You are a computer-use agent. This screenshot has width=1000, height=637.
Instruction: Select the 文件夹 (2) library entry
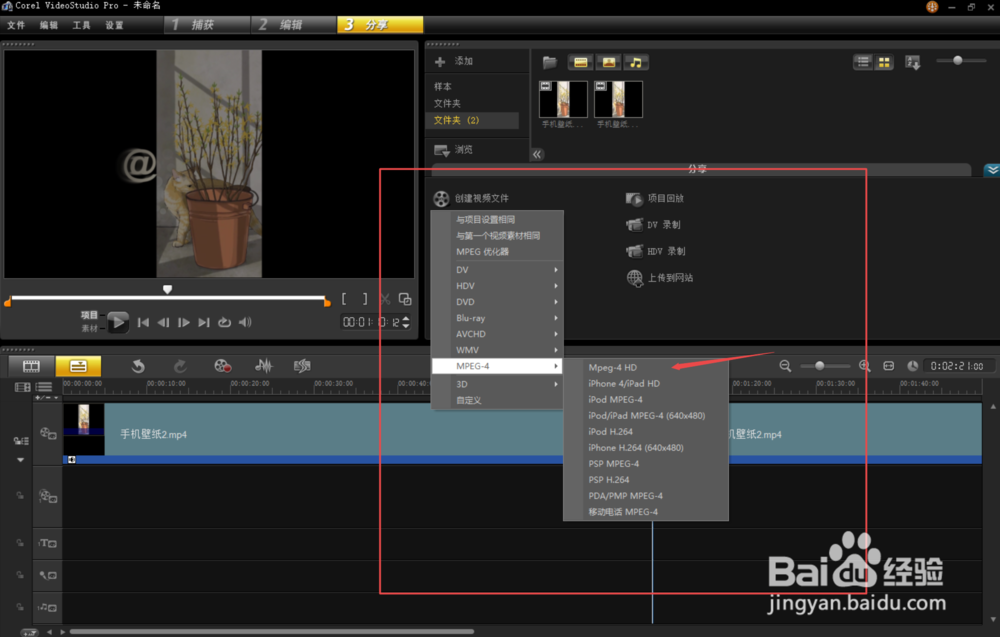pyautogui.click(x=472, y=120)
